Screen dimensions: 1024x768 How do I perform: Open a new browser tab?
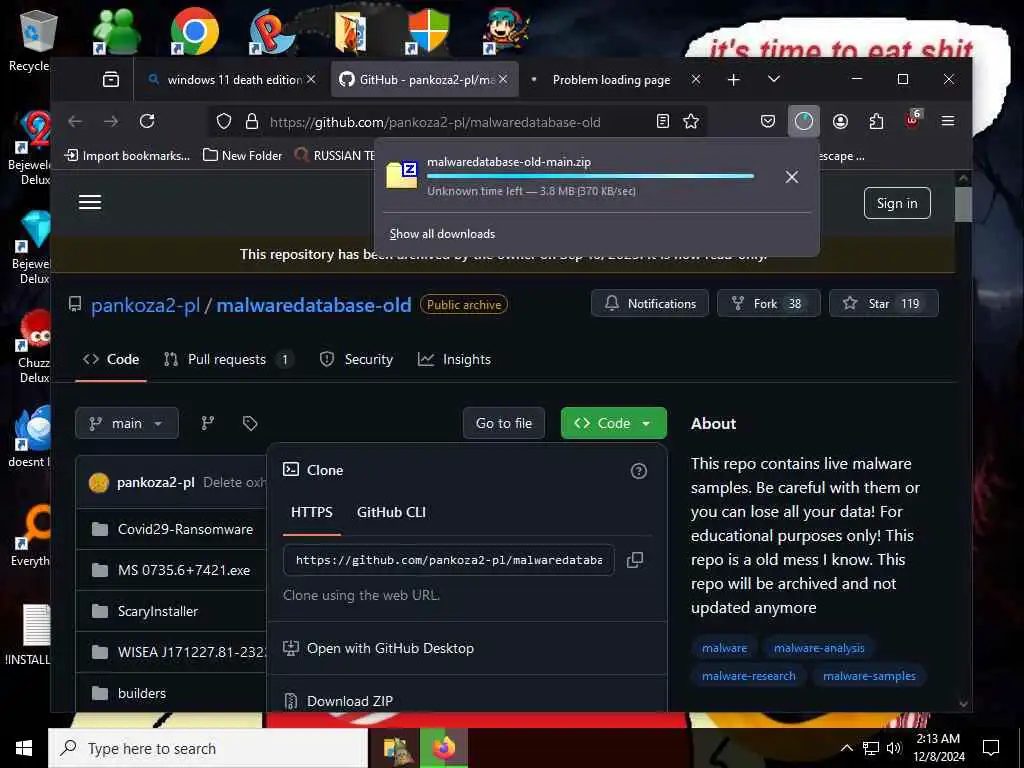[733, 80]
